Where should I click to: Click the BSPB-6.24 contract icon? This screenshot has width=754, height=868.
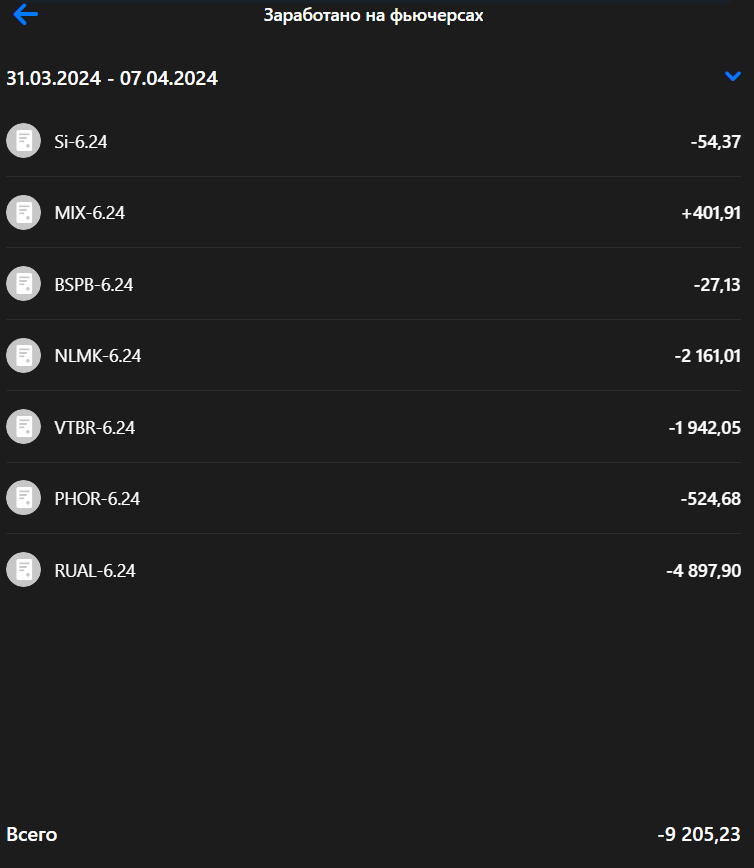point(23,284)
